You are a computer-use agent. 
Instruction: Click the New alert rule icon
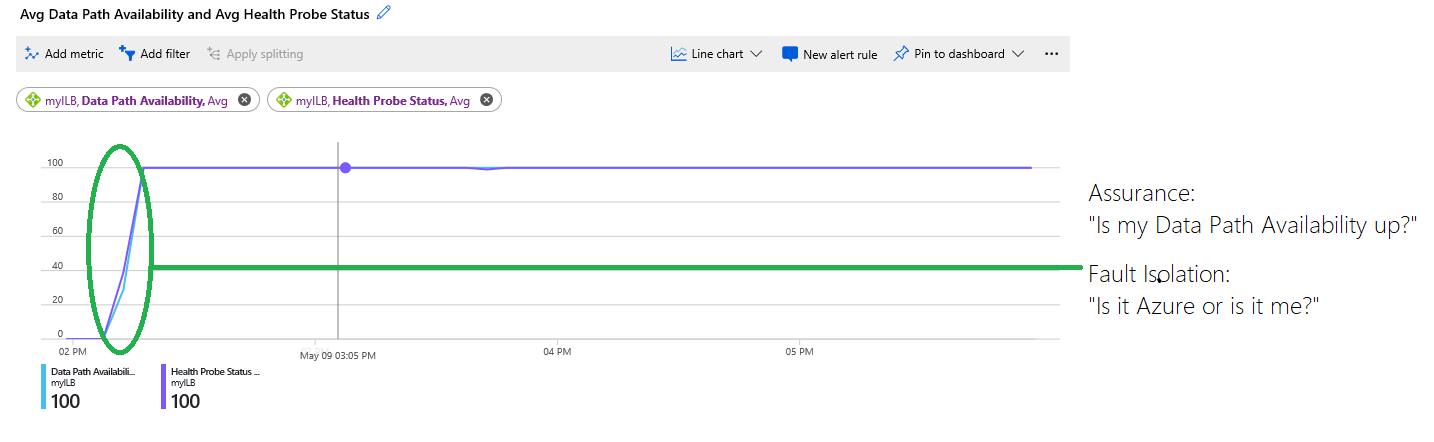point(790,54)
